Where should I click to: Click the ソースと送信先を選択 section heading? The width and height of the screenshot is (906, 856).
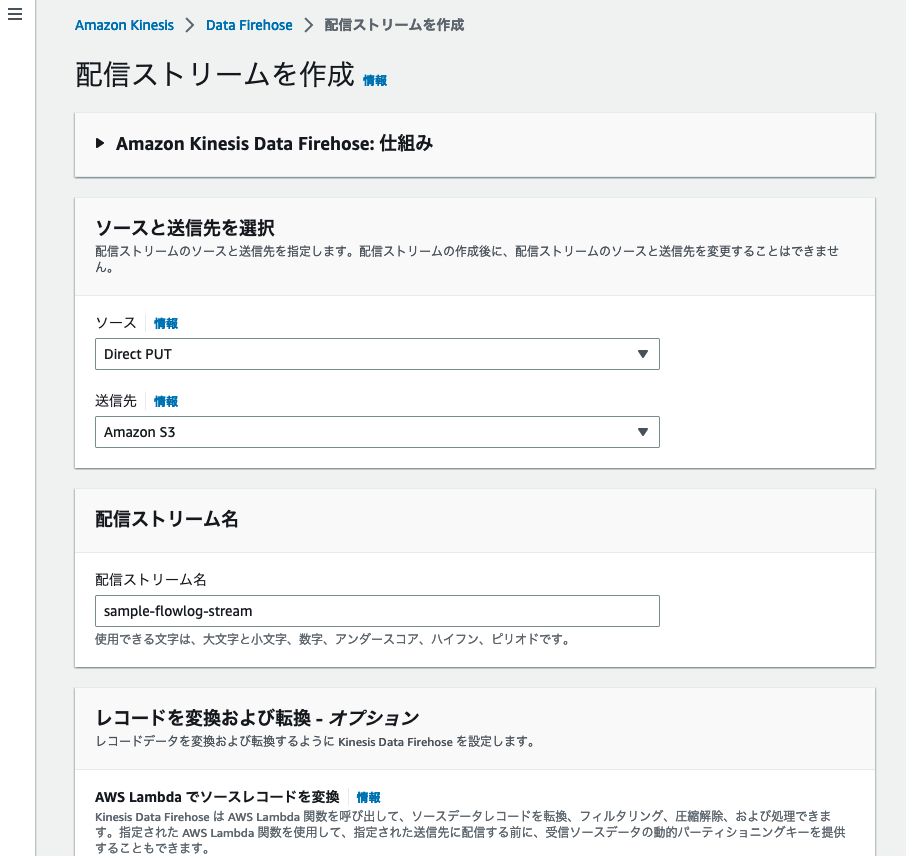185,228
